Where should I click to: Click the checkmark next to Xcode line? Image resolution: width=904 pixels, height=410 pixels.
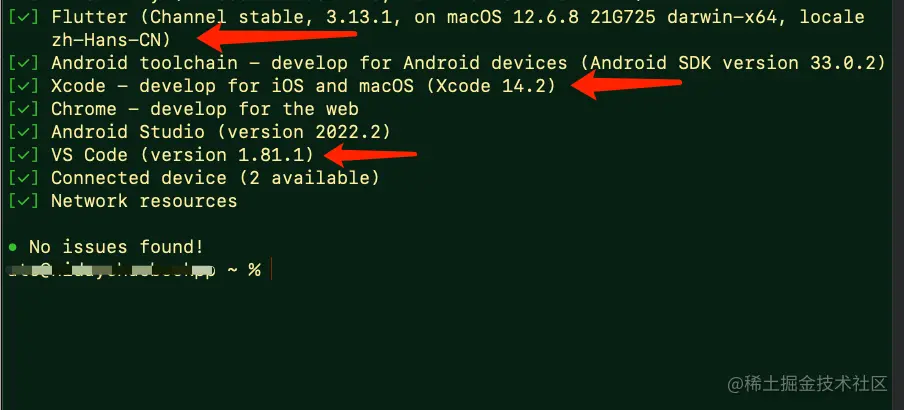[24, 86]
